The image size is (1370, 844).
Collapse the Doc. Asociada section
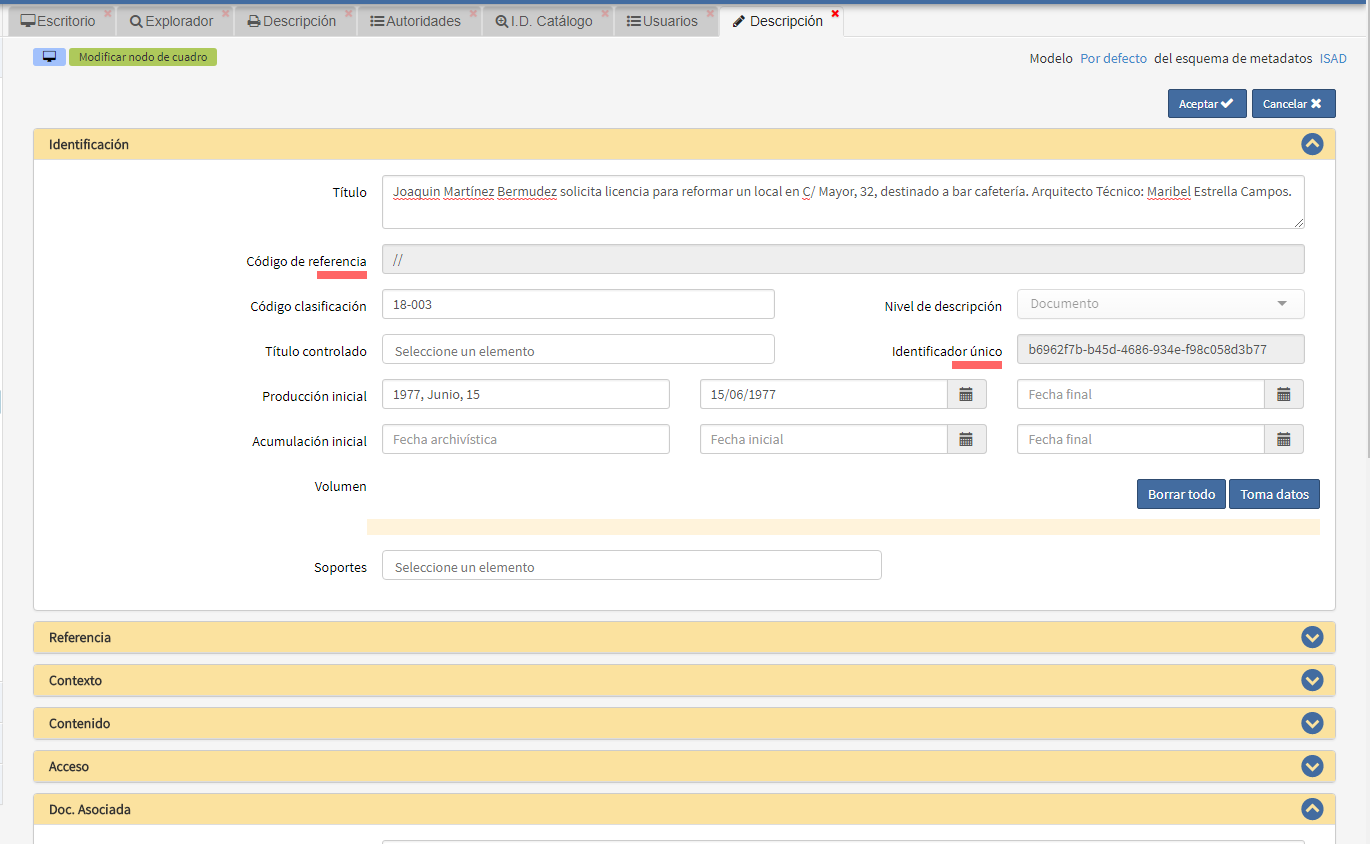point(1312,809)
